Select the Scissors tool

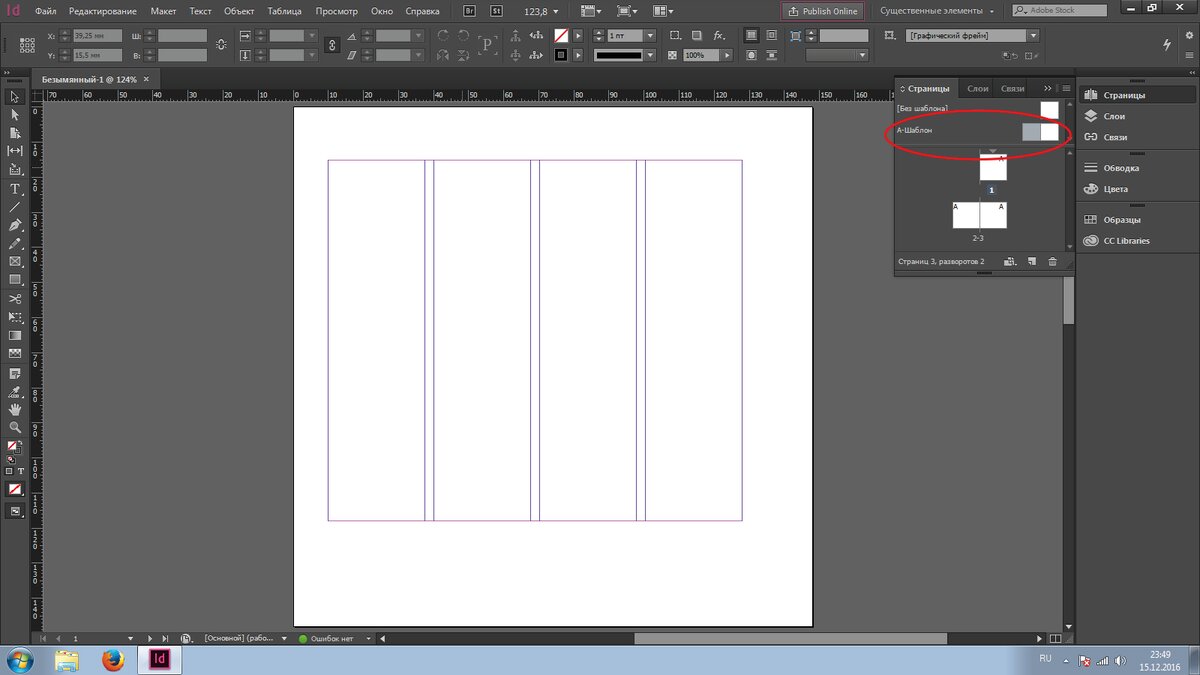point(15,299)
